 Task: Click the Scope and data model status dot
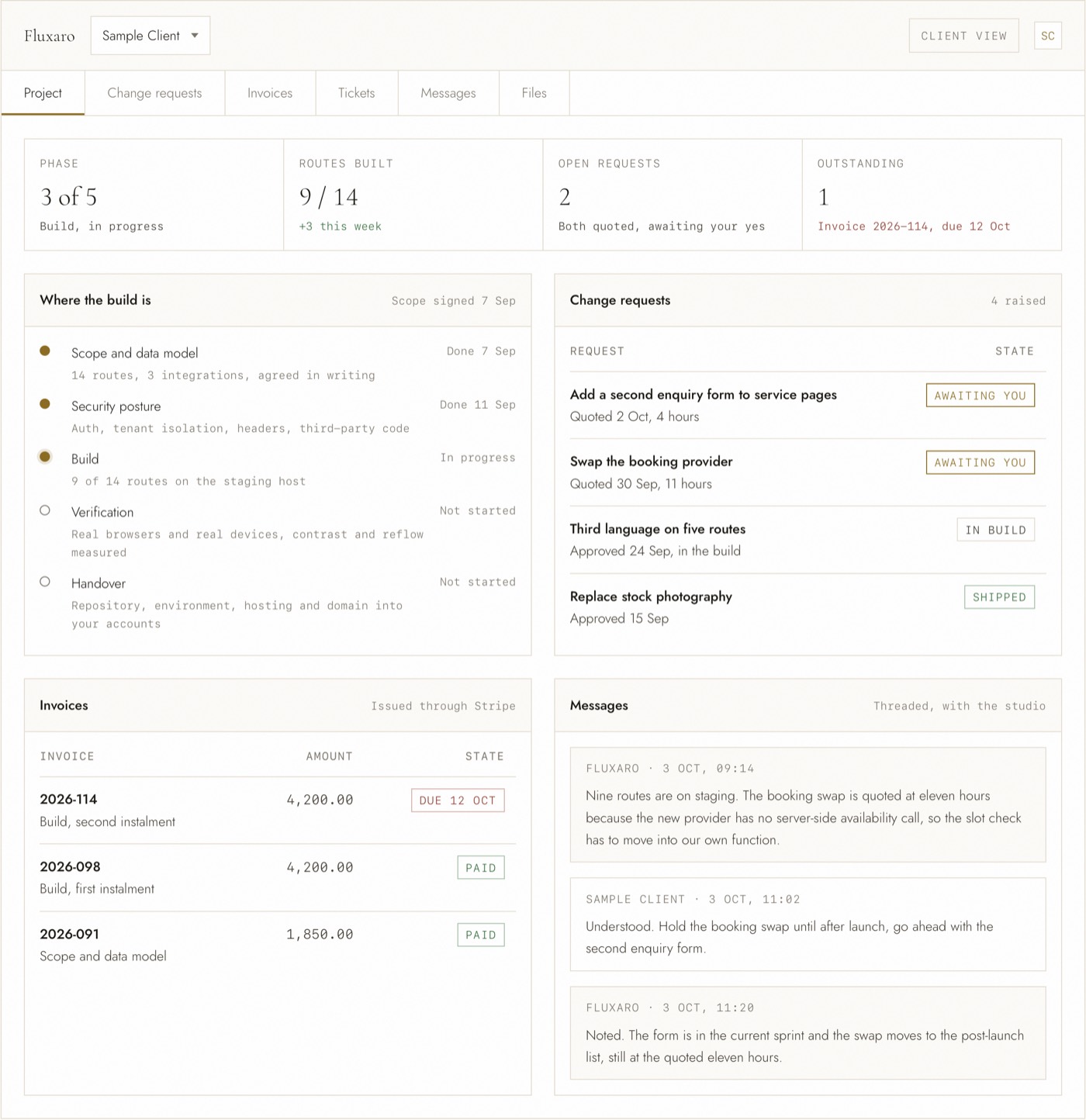pyautogui.click(x=45, y=351)
